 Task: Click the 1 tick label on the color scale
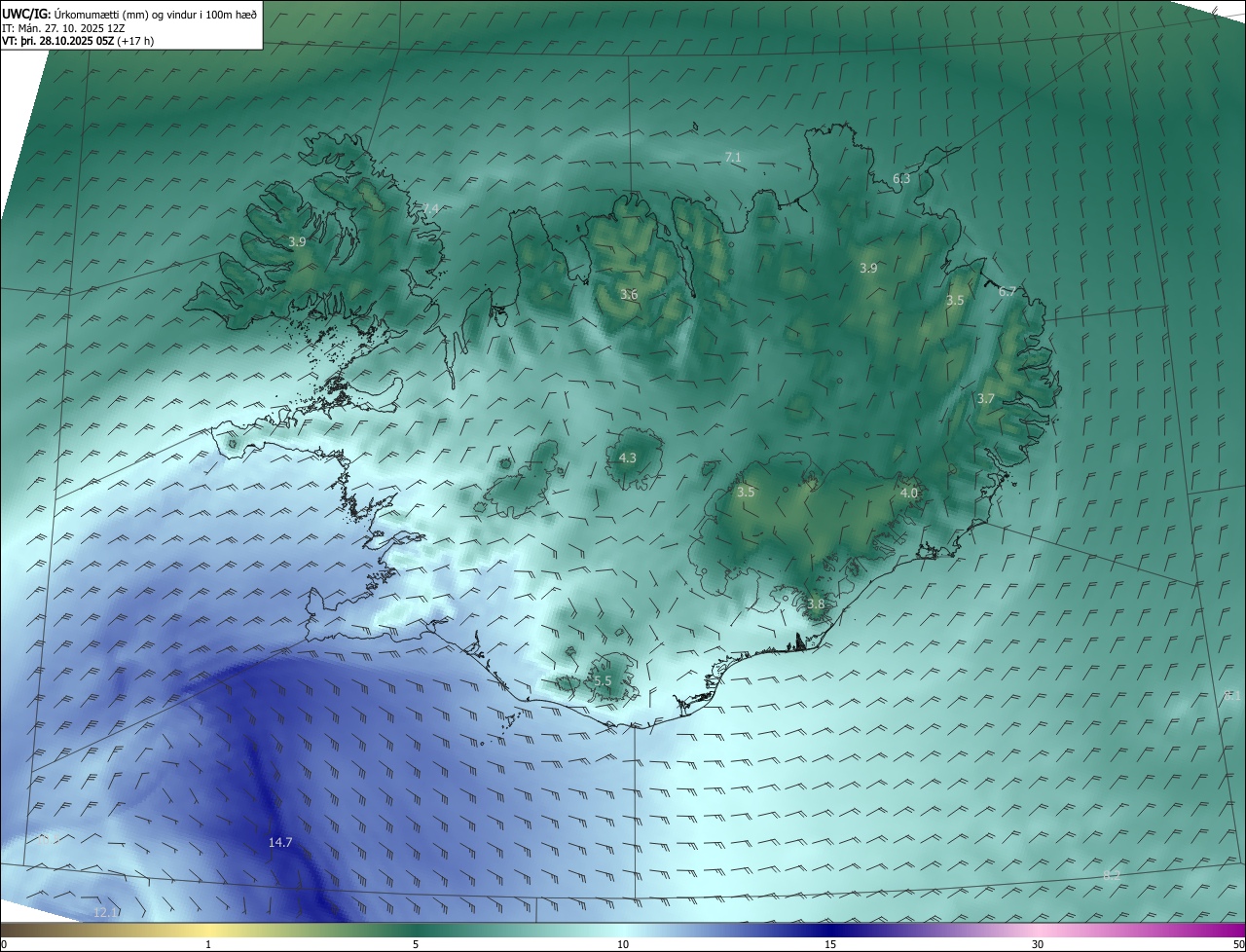[x=208, y=944]
